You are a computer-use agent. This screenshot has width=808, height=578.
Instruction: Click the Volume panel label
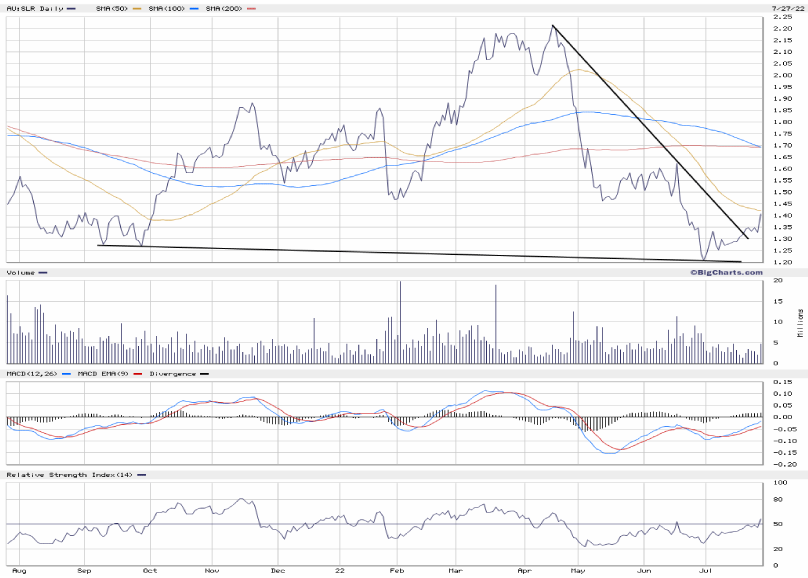click(20, 272)
